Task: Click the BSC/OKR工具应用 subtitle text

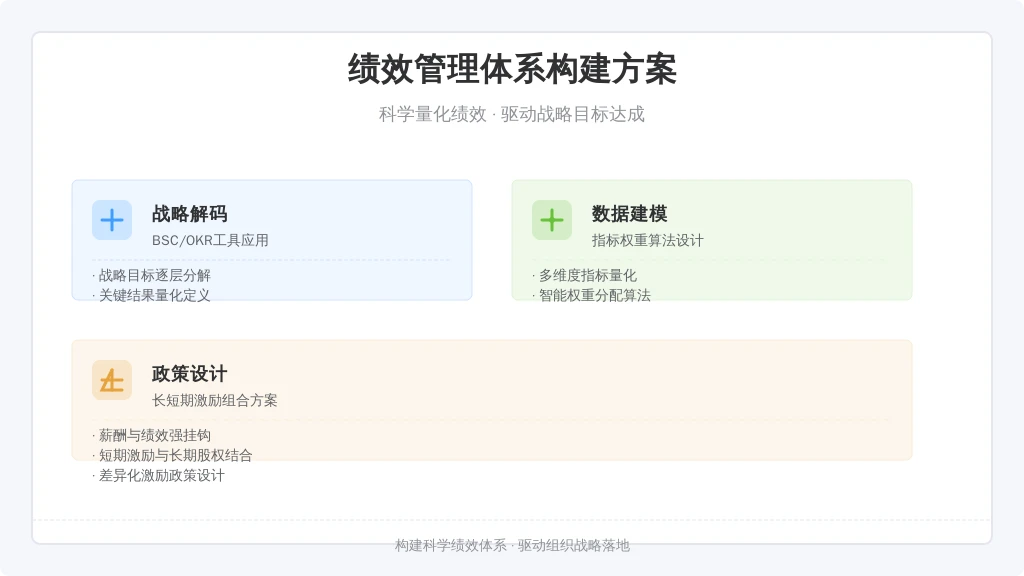Action: click(x=210, y=240)
